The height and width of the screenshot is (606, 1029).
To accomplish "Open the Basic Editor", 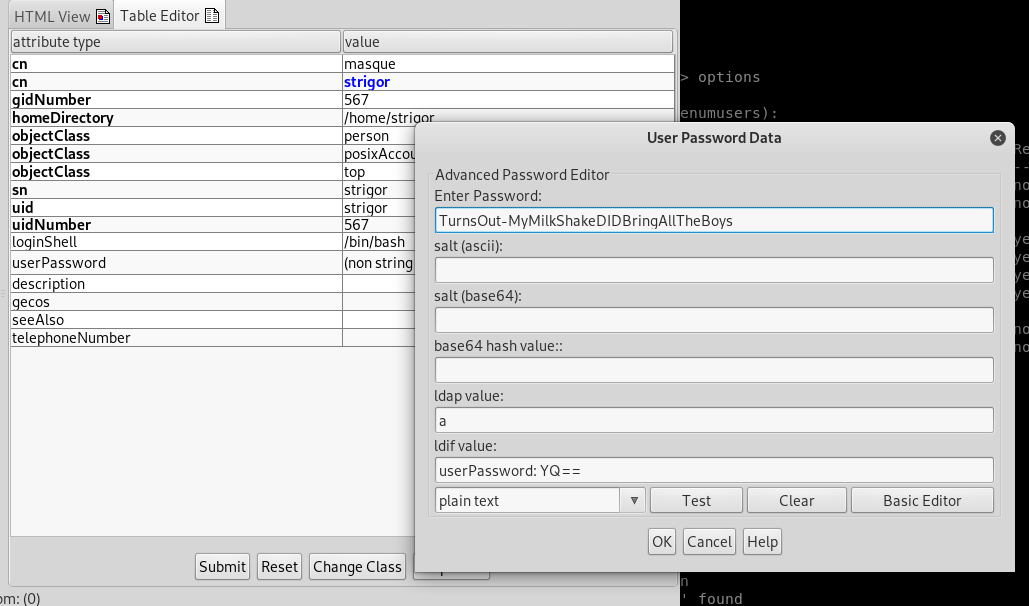I will point(921,499).
